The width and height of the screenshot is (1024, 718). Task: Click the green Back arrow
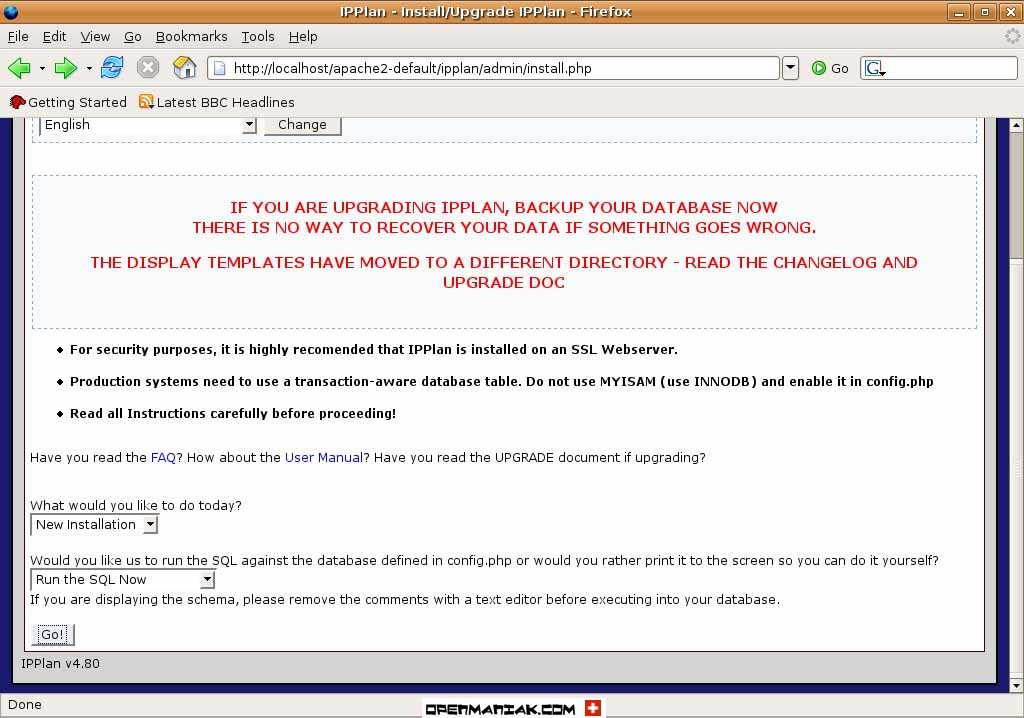tap(20, 67)
